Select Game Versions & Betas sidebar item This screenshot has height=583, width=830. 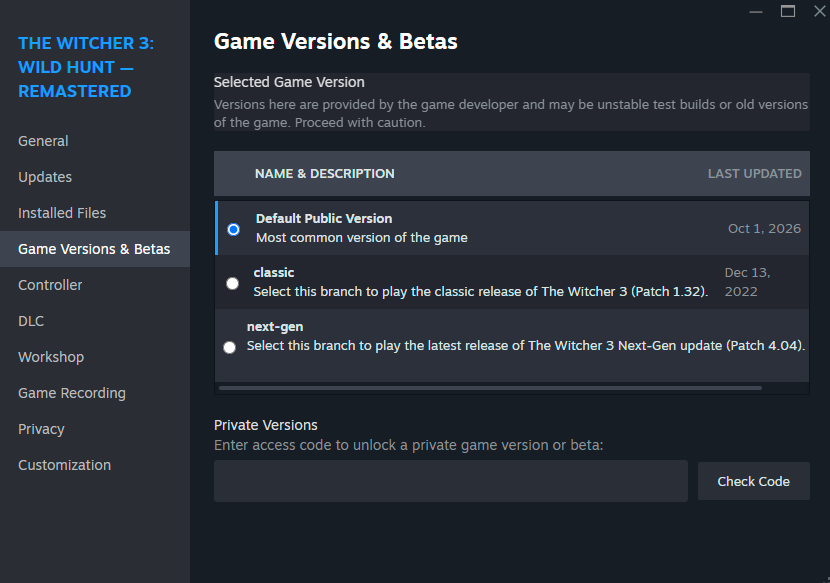coord(94,249)
